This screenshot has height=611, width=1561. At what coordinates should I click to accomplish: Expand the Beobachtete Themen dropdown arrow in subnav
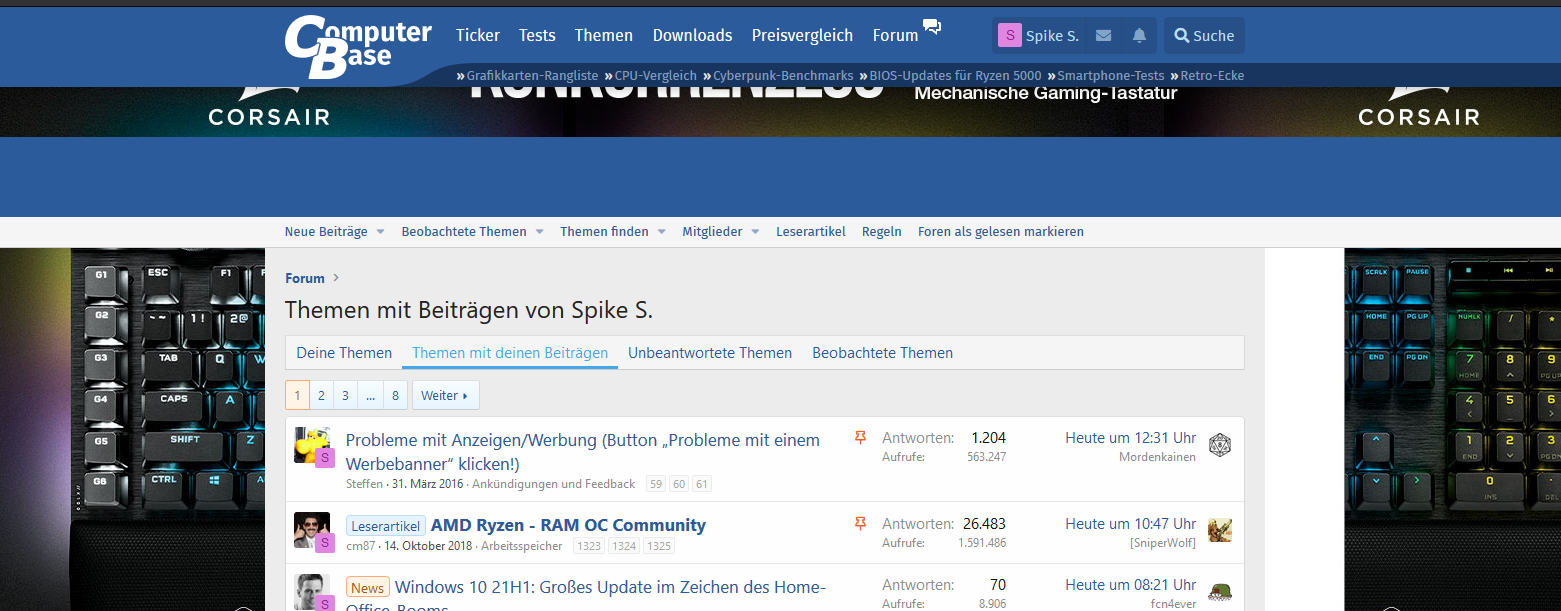pos(539,232)
